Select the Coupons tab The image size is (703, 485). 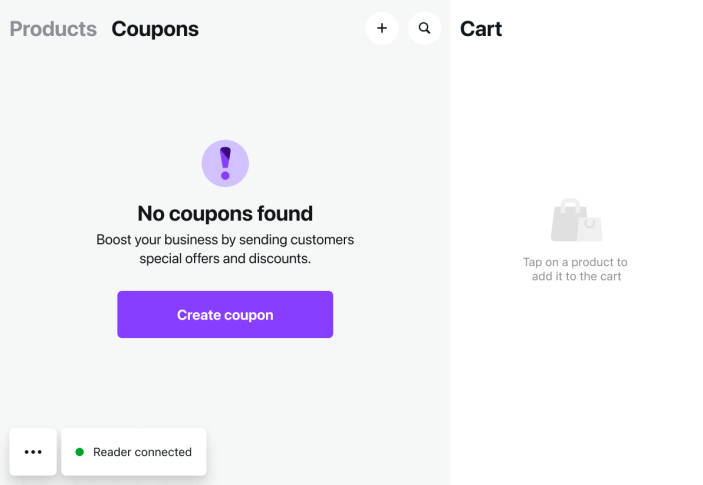155,29
